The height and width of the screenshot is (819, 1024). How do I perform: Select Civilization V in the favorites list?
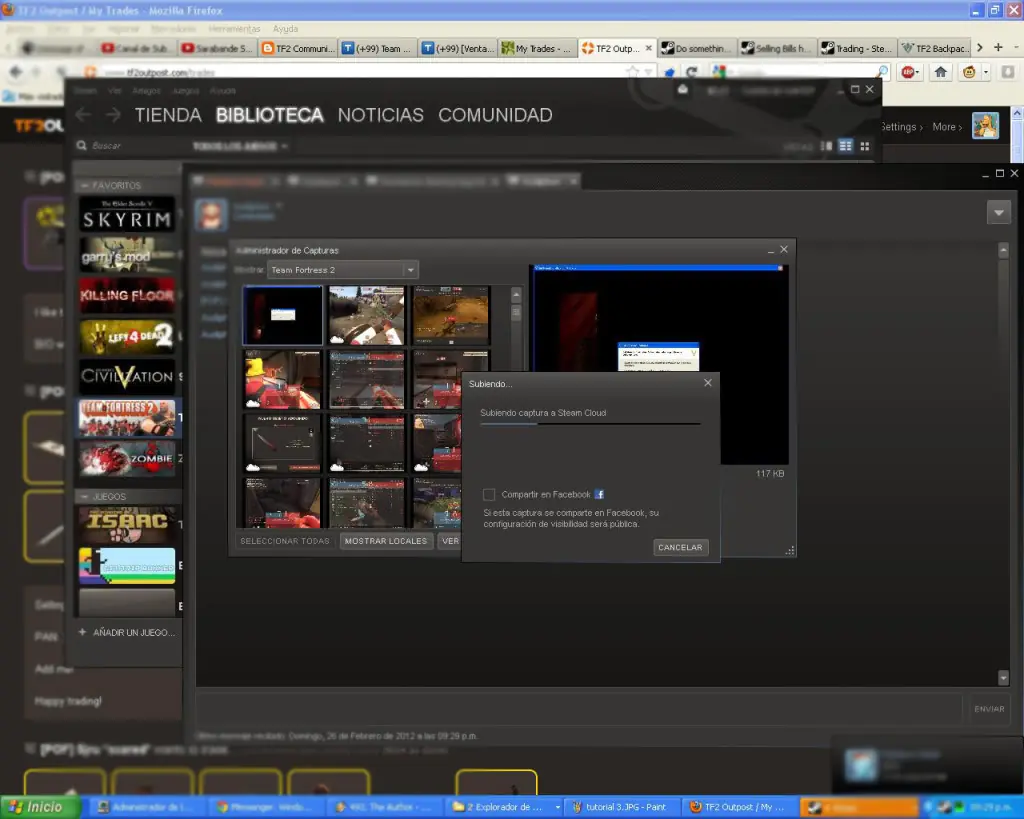pyautogui.click(x=127, y=376)
